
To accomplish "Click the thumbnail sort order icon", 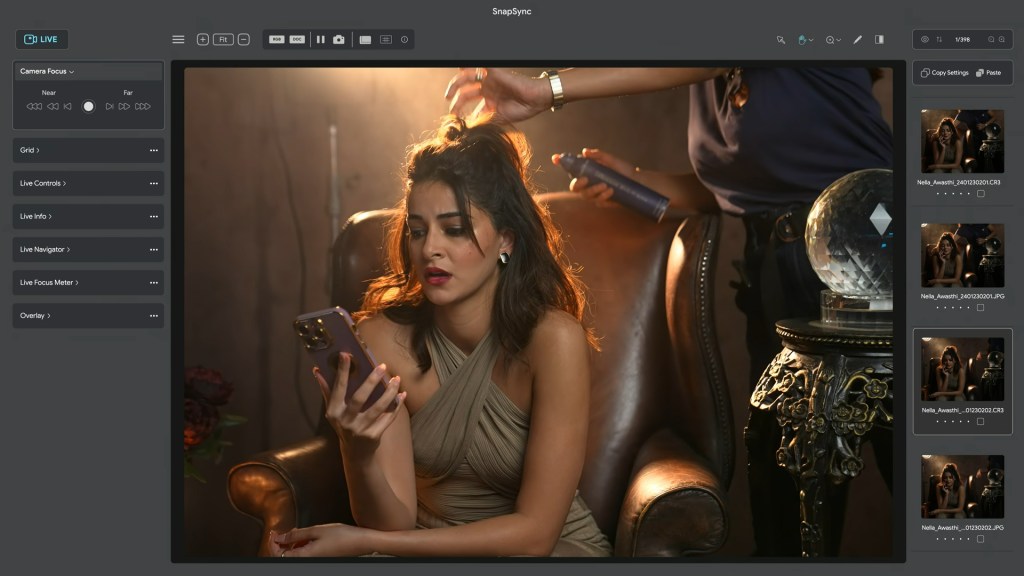I will (x=939, y=40).
